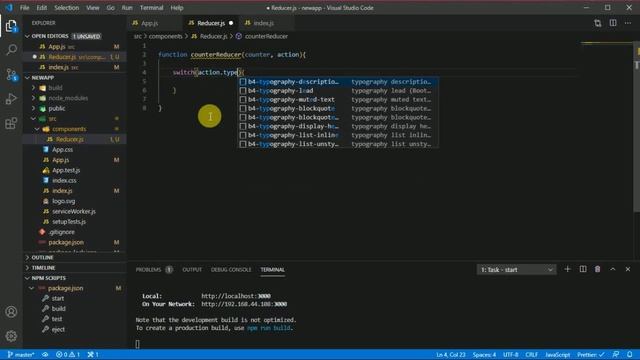
Task: Click the Spaces: 4 indentation setting
Action: click(x=484, y=355)
